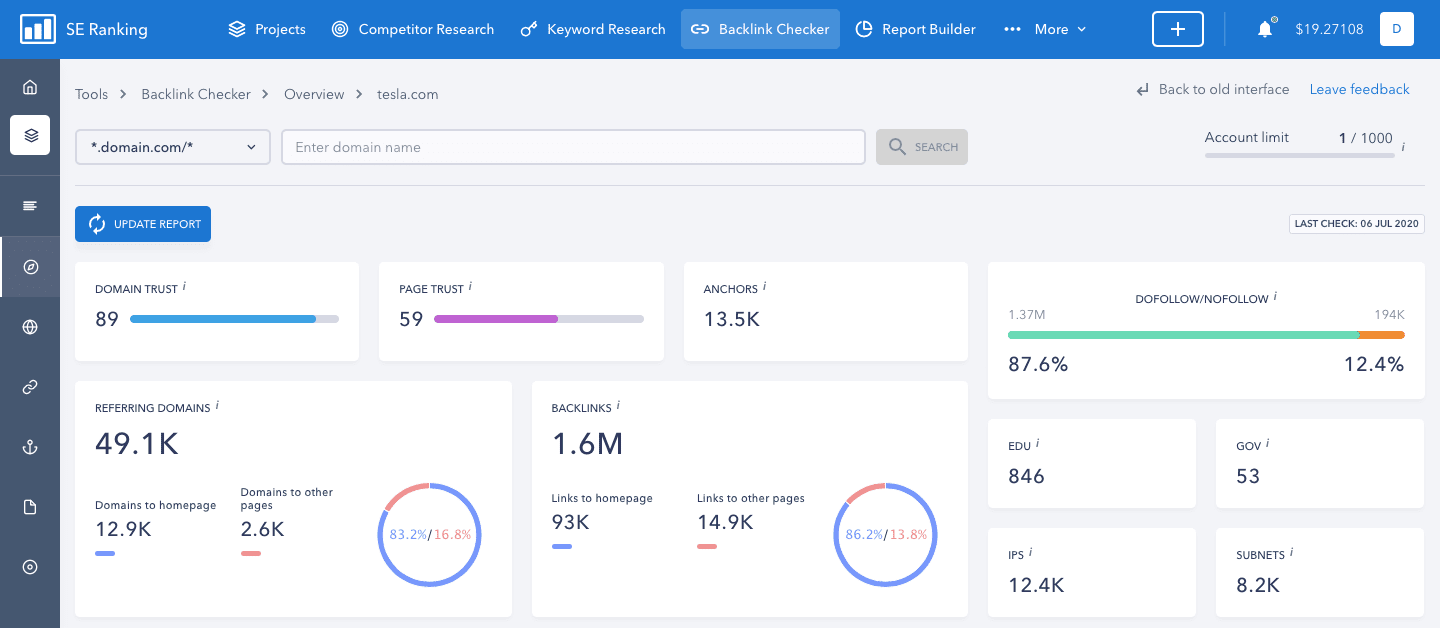Open notifications bell icon

(x=1265, y=29)
